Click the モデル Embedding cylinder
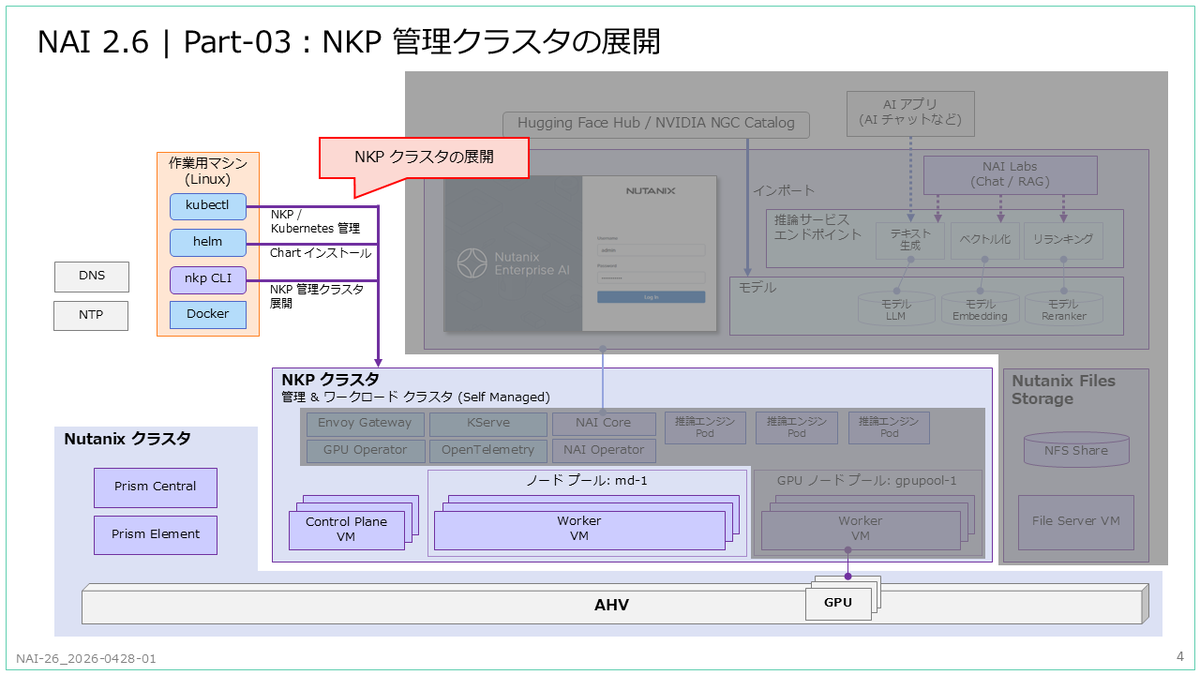 [979, 308]
